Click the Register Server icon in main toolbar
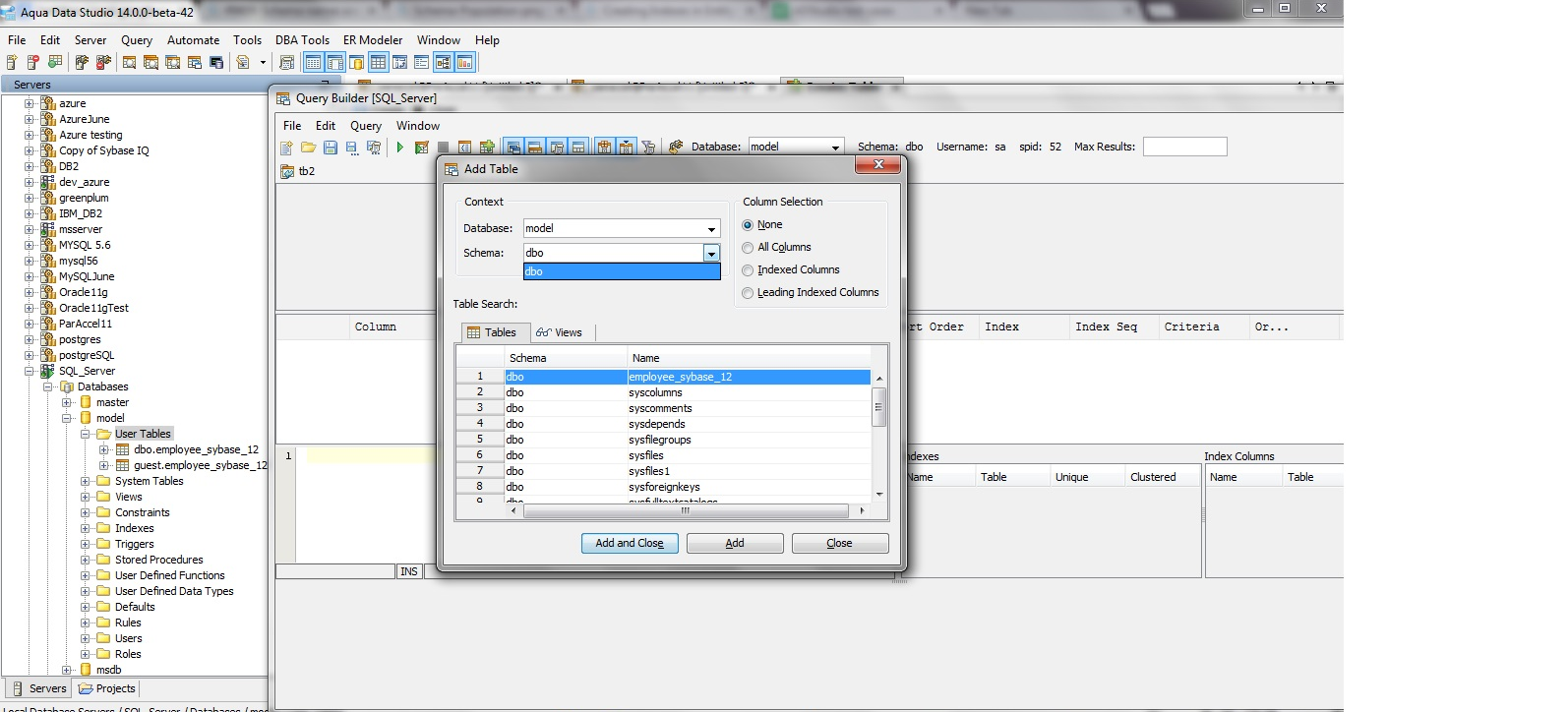The height and width of the screenshot is (712, 1568). click(x=12, y=63)
